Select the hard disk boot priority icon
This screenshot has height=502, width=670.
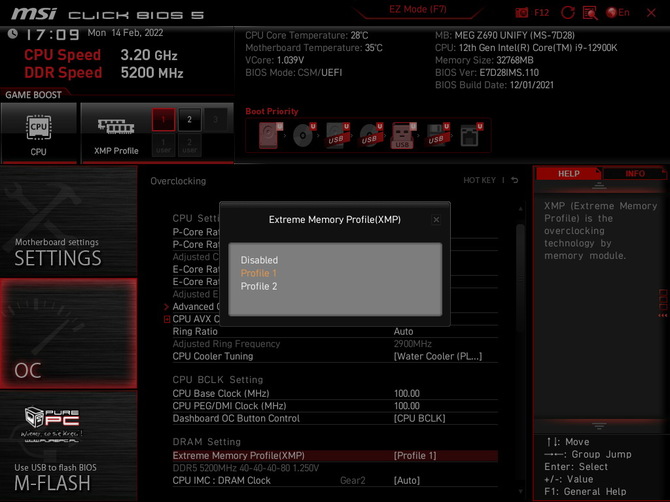270,135
